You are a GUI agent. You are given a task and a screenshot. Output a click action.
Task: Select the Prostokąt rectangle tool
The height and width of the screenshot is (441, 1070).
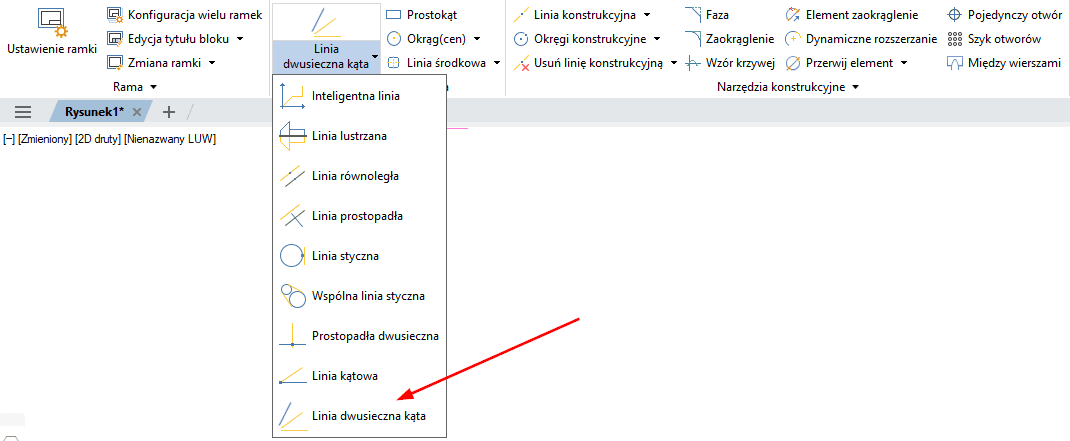pyautogui.click(x=422, y=14)
